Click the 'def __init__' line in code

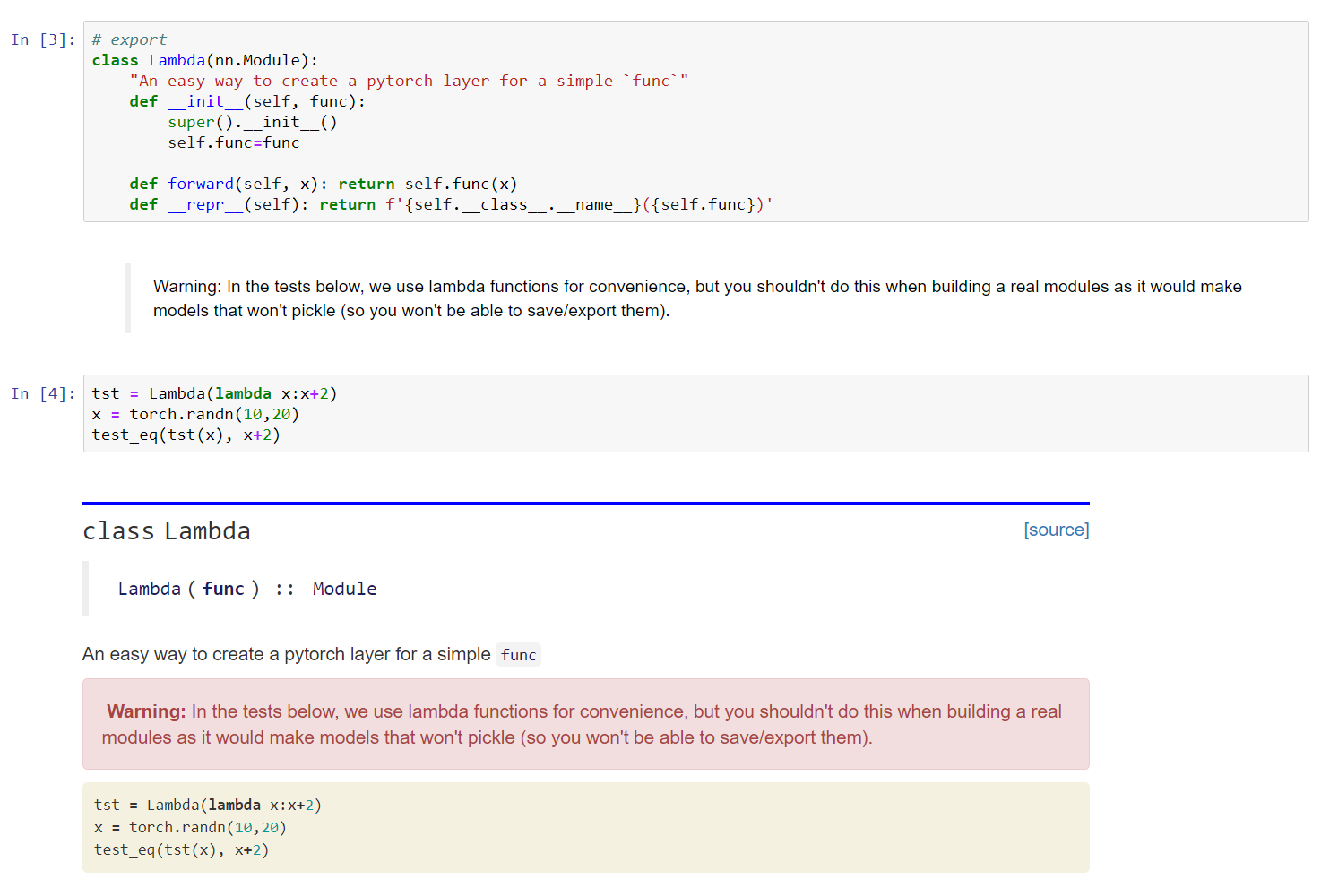pos(247,101)
